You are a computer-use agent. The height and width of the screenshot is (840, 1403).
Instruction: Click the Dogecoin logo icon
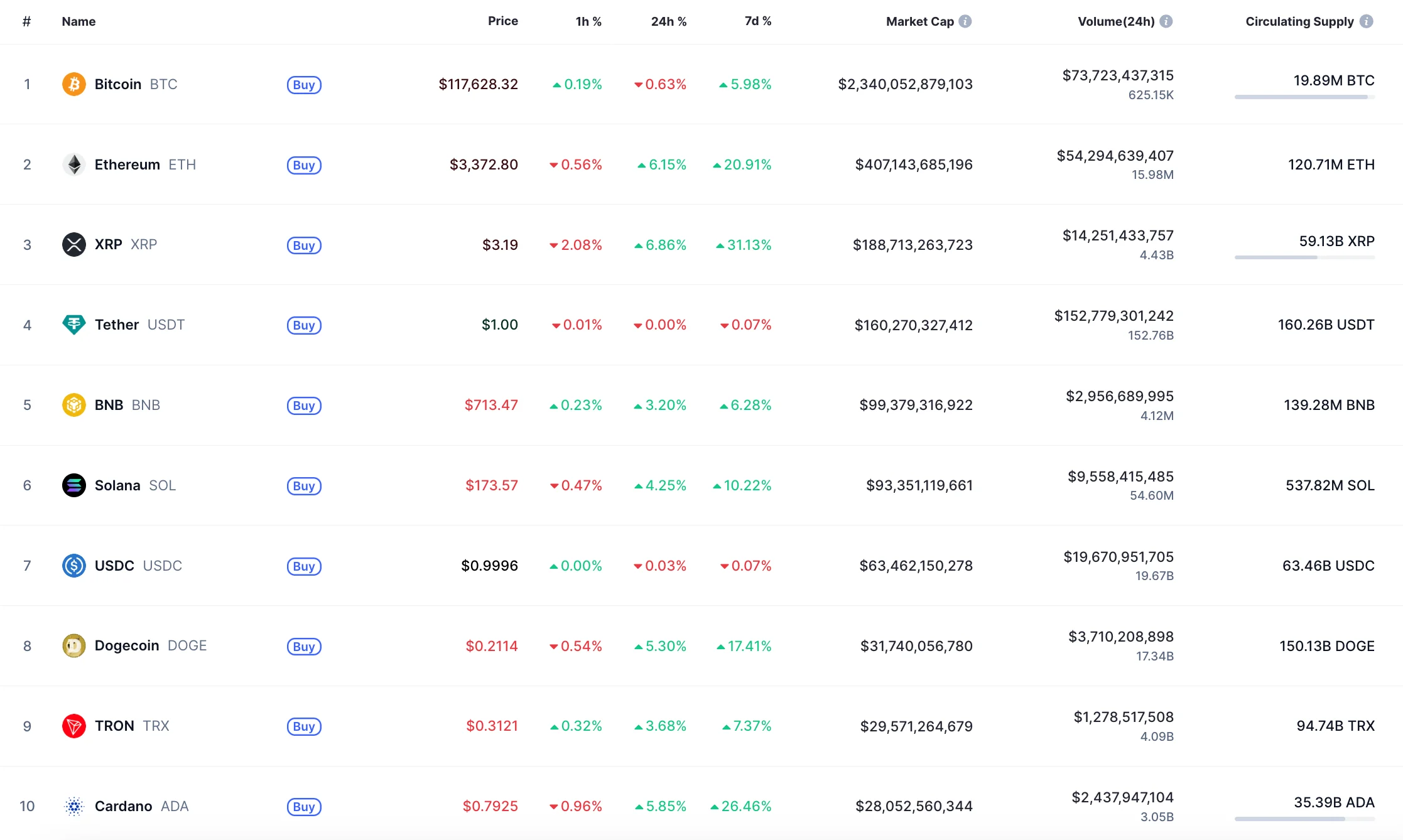pyautogui.click(x=73, y=645)
